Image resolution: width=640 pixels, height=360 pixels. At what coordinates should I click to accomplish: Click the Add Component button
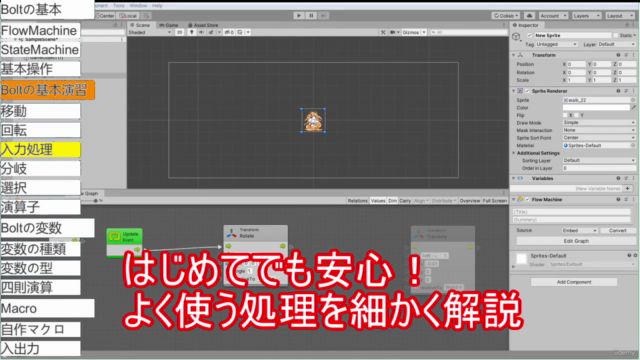(574, 282)
